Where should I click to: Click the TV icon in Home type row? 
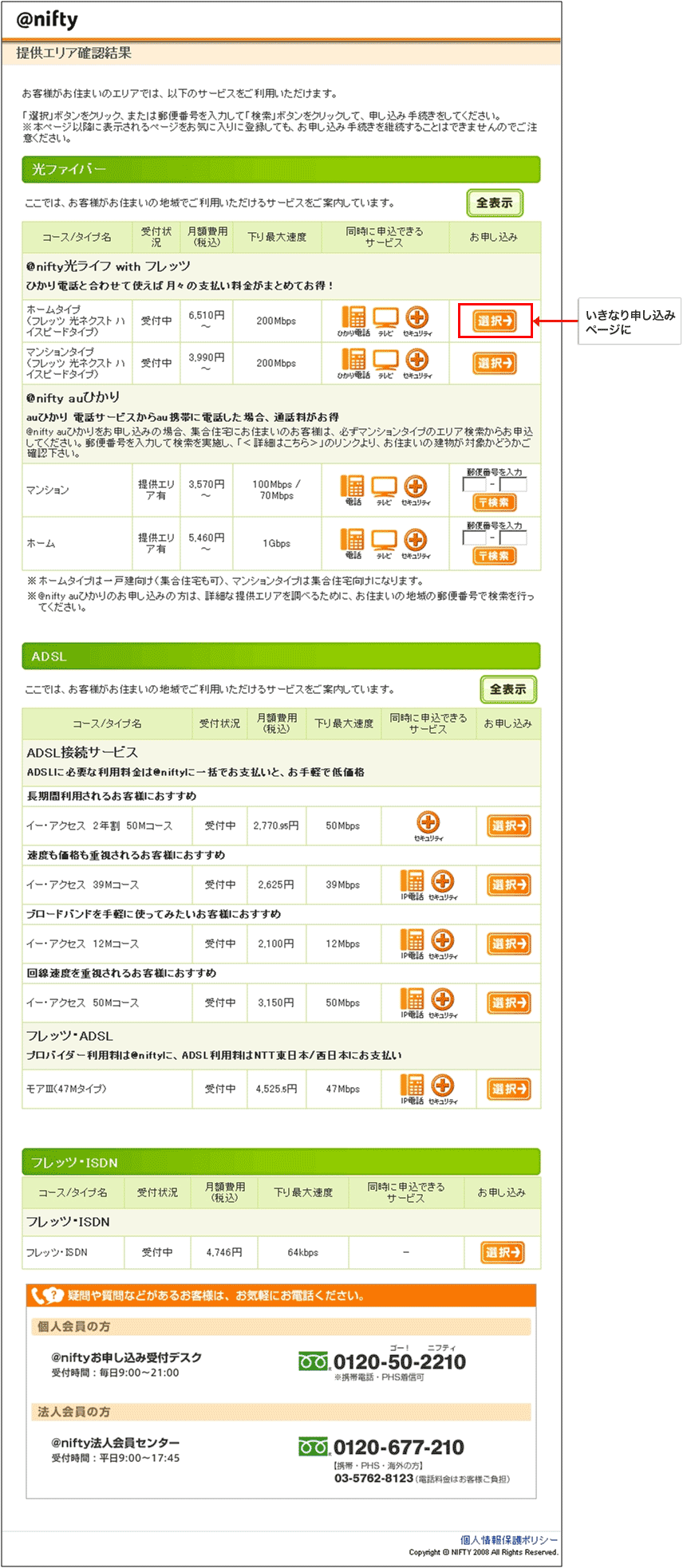coord(386,321)
